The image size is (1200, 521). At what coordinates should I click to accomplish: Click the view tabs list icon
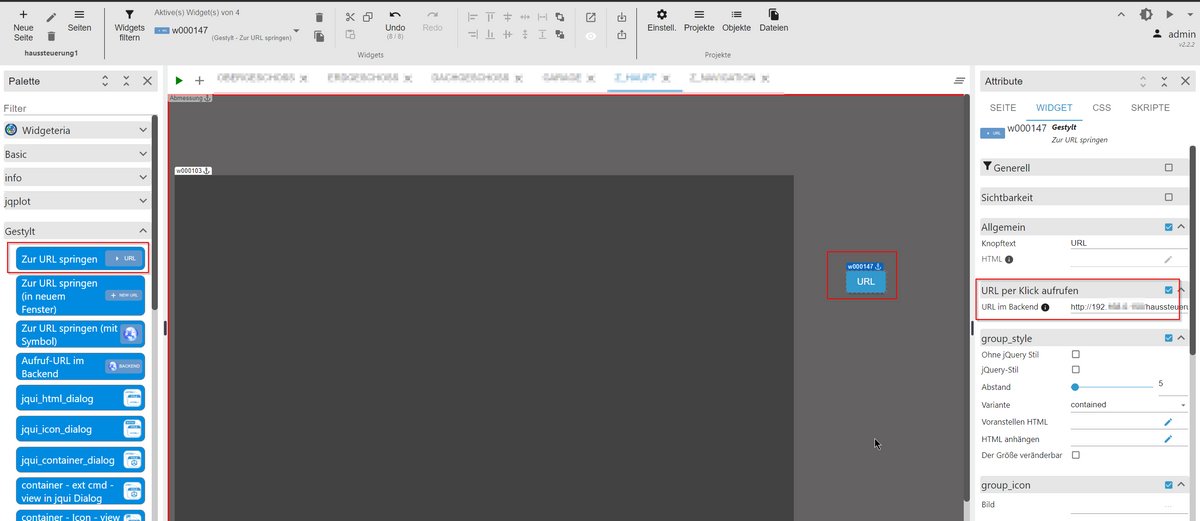click(959, 80)
